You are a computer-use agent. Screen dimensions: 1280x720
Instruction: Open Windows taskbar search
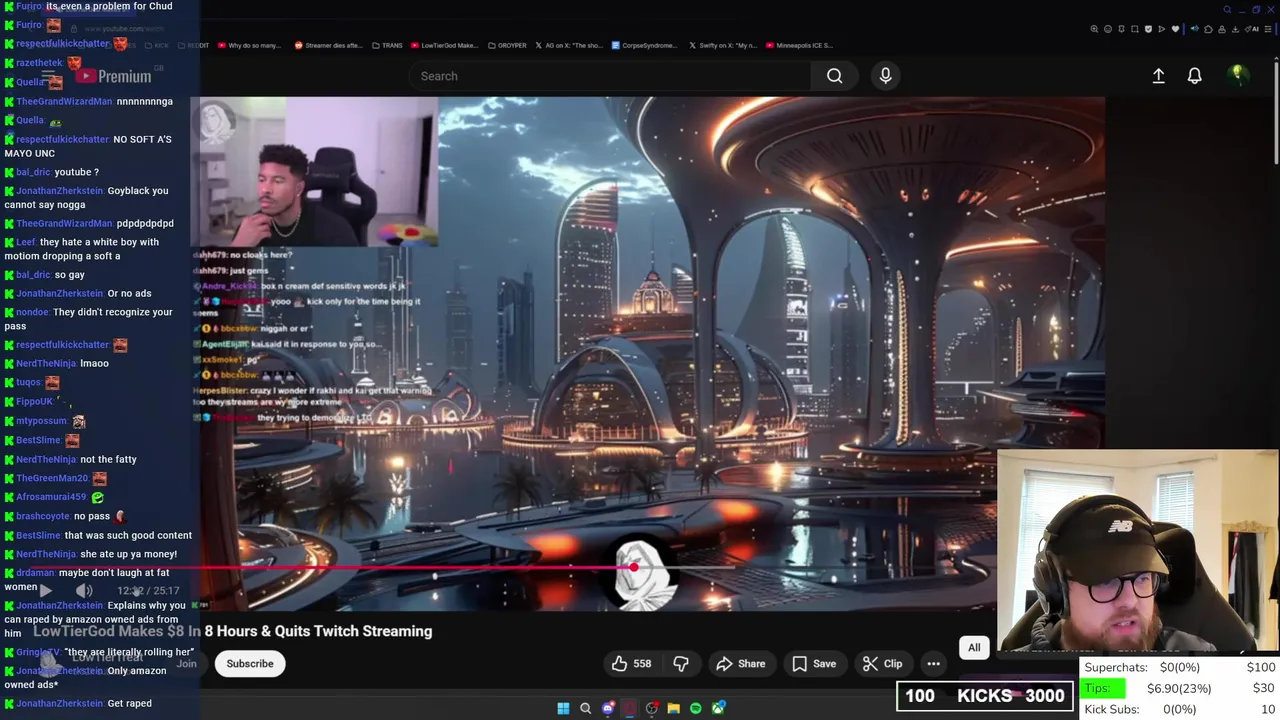pos(585,708)
